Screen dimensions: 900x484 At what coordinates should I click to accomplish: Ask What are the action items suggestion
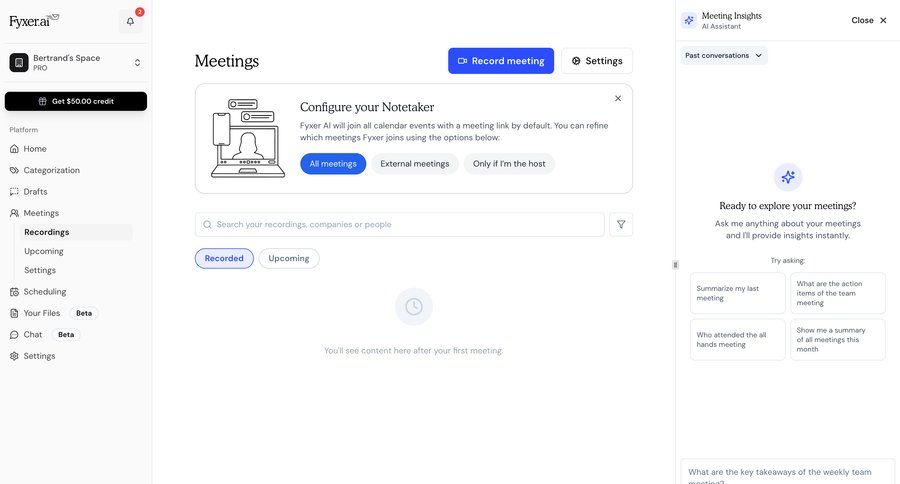tap(838, 293)
